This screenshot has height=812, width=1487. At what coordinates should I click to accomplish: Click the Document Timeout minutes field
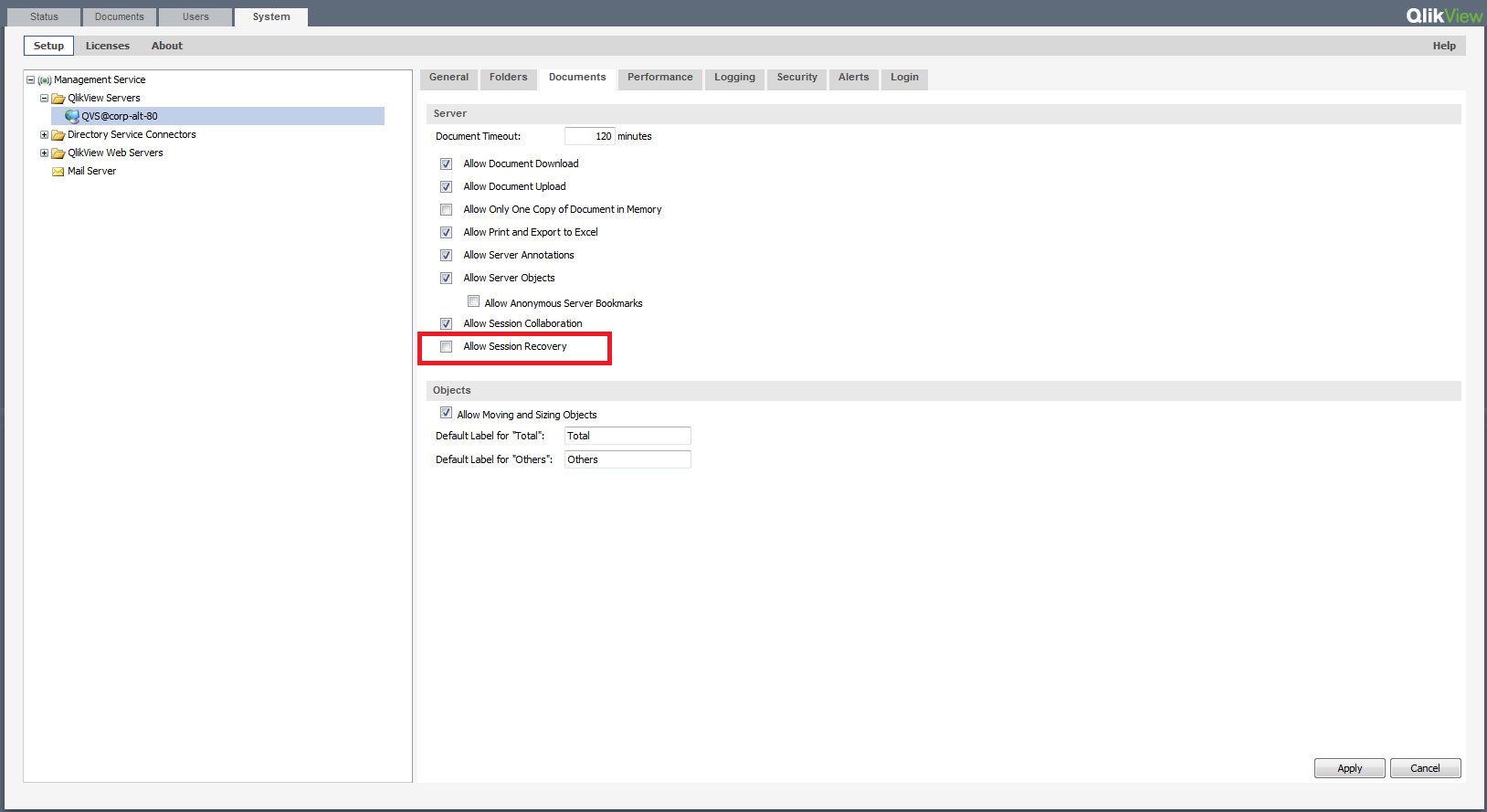click(x=590, y=136)
